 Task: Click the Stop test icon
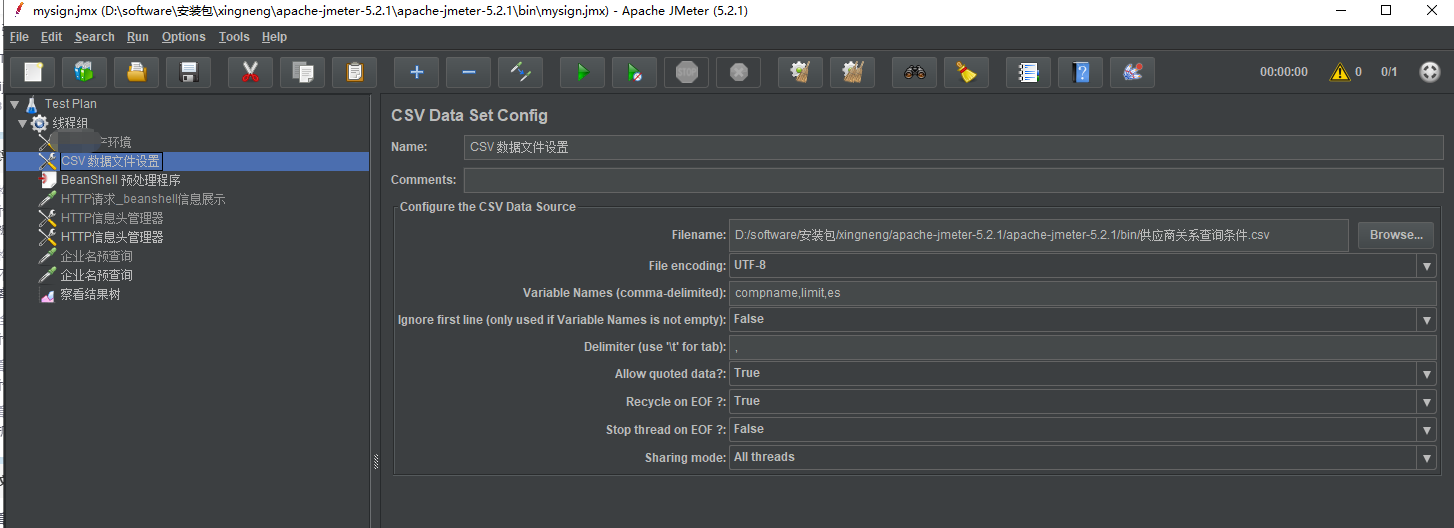(686, 72)
